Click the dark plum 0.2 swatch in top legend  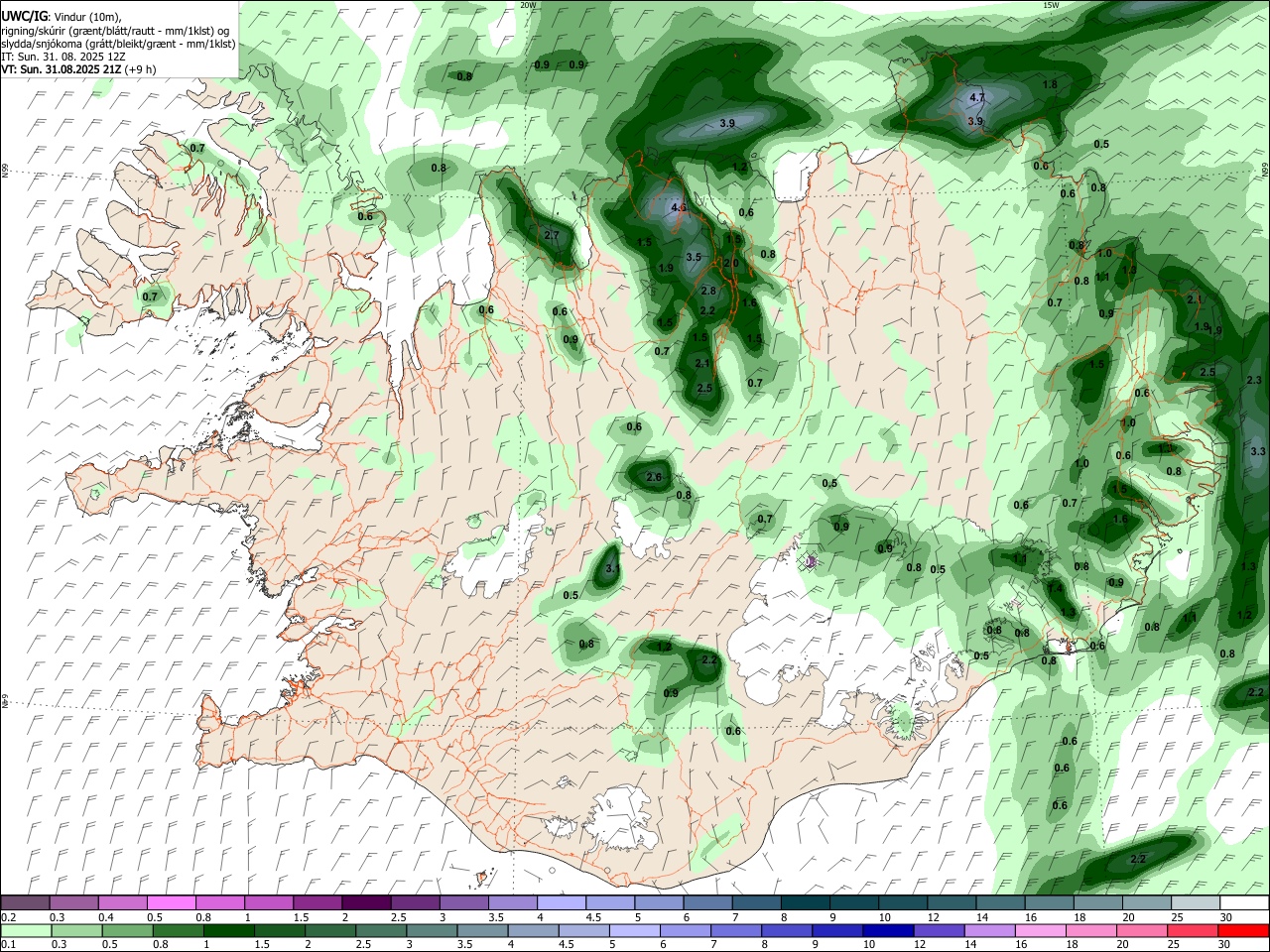[x=26, y=902]
